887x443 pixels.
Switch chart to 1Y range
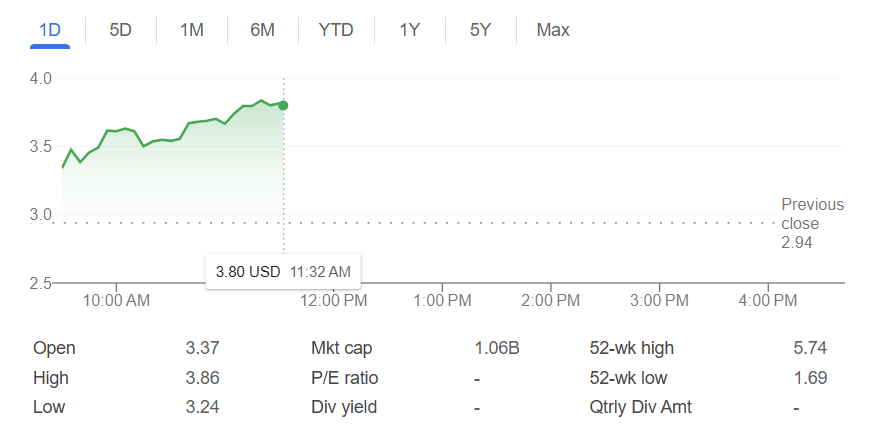(x=409, y=30)
